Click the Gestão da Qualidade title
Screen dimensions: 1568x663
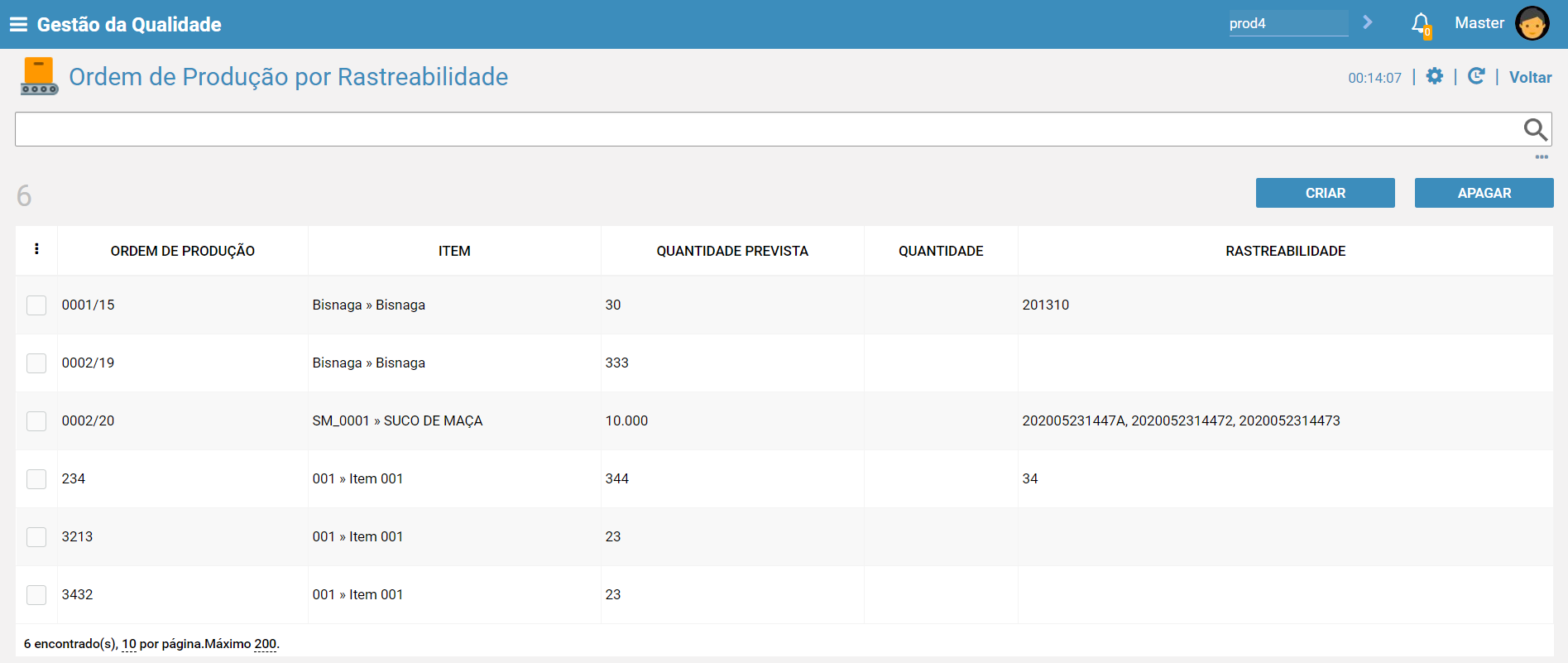[x=129, y=25]
